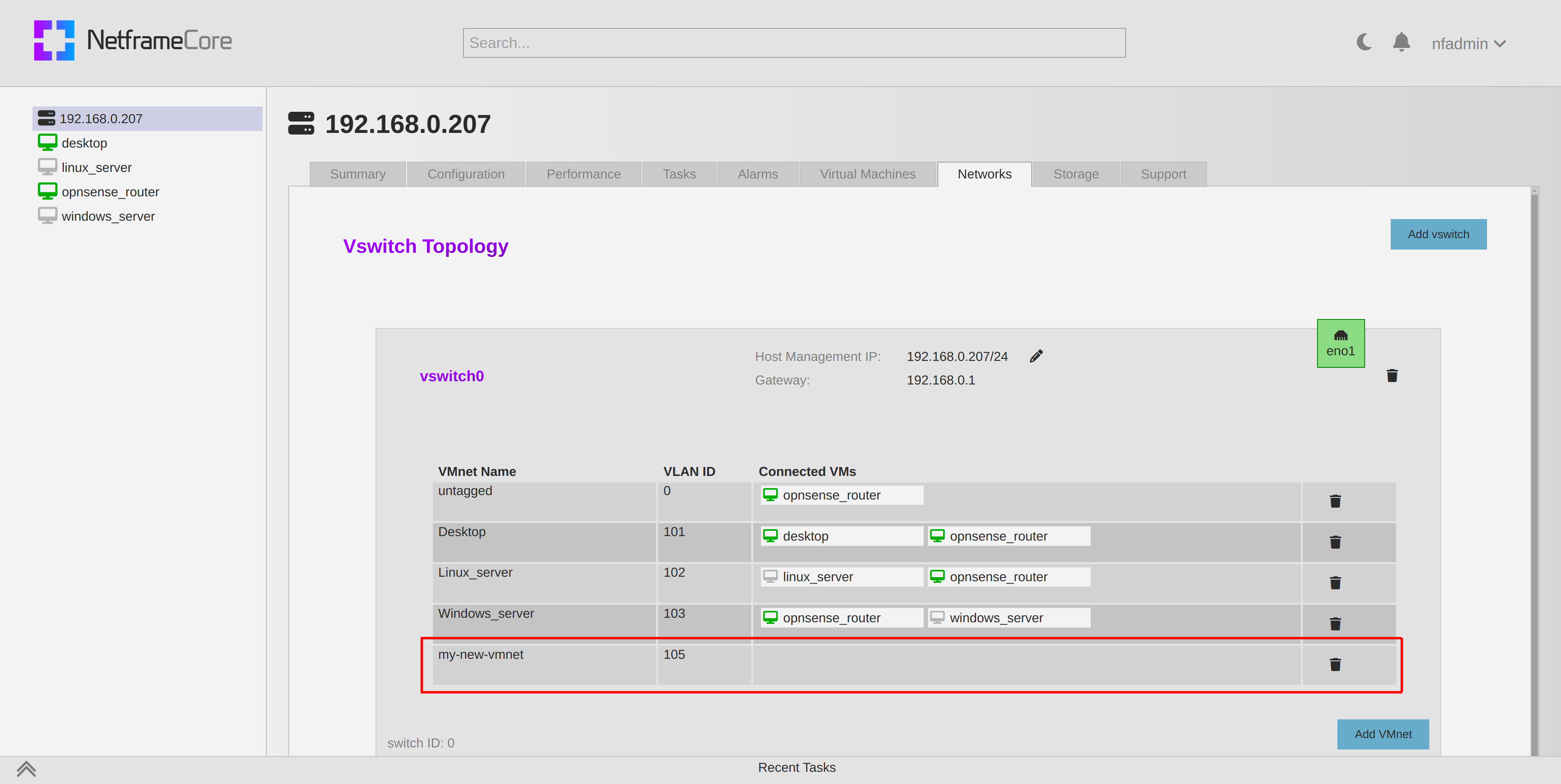
Task: Click opnsense_router in Windows_server row
Action: click(x=842, y=618)
